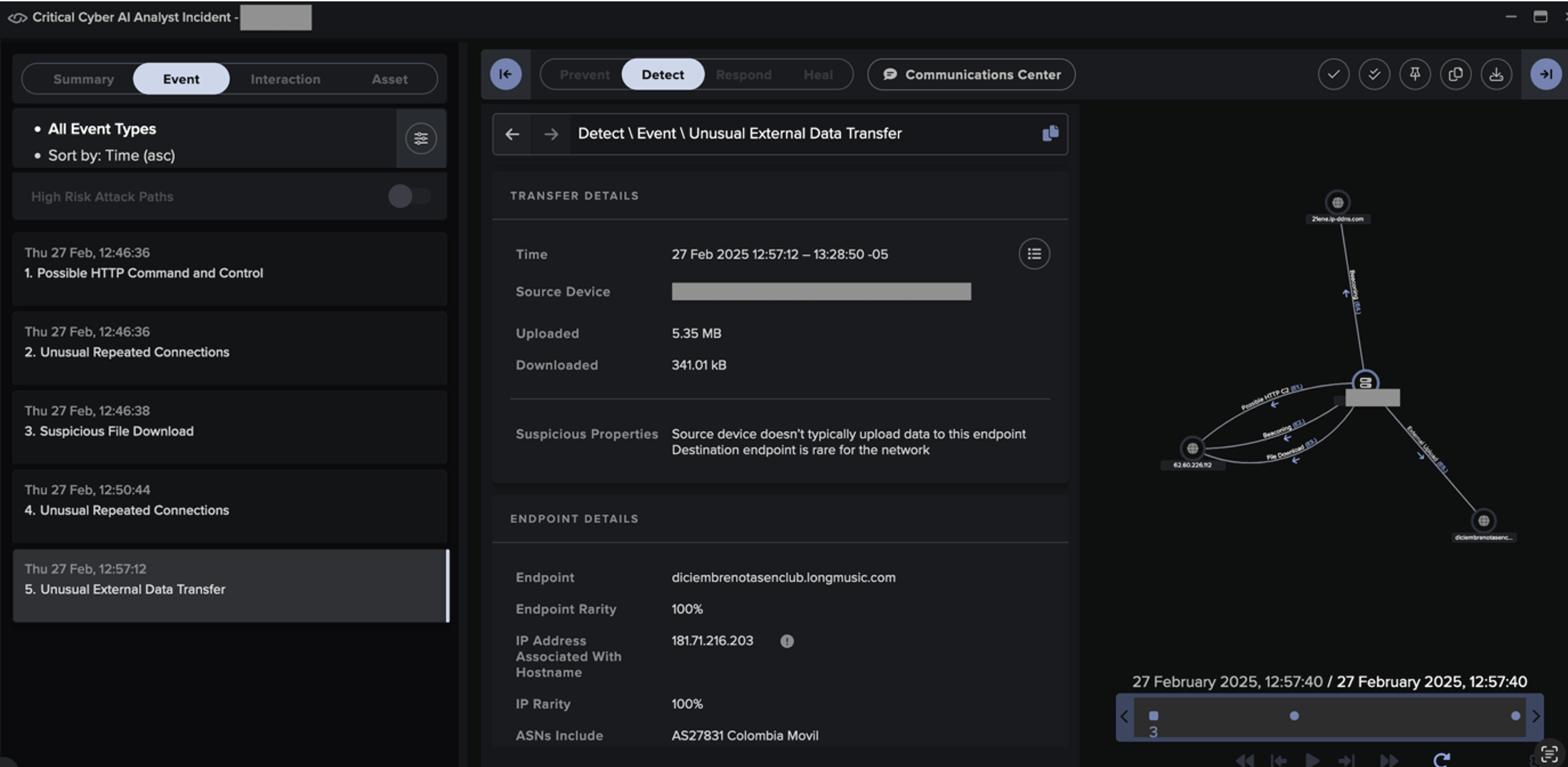Image resolution: width=1568 pixels, height=767 pixels.
Task: Switch to the Prevent tab
Action: tap(584, 75)
